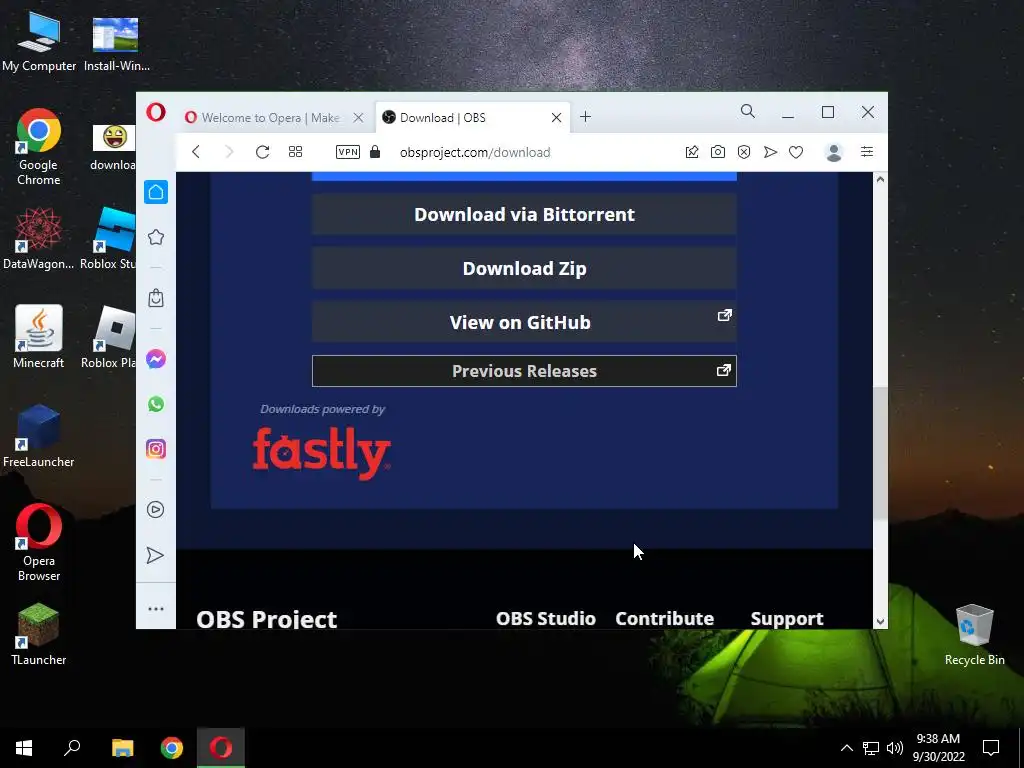Click Download via Bittorrent button

tap(524, 214)
